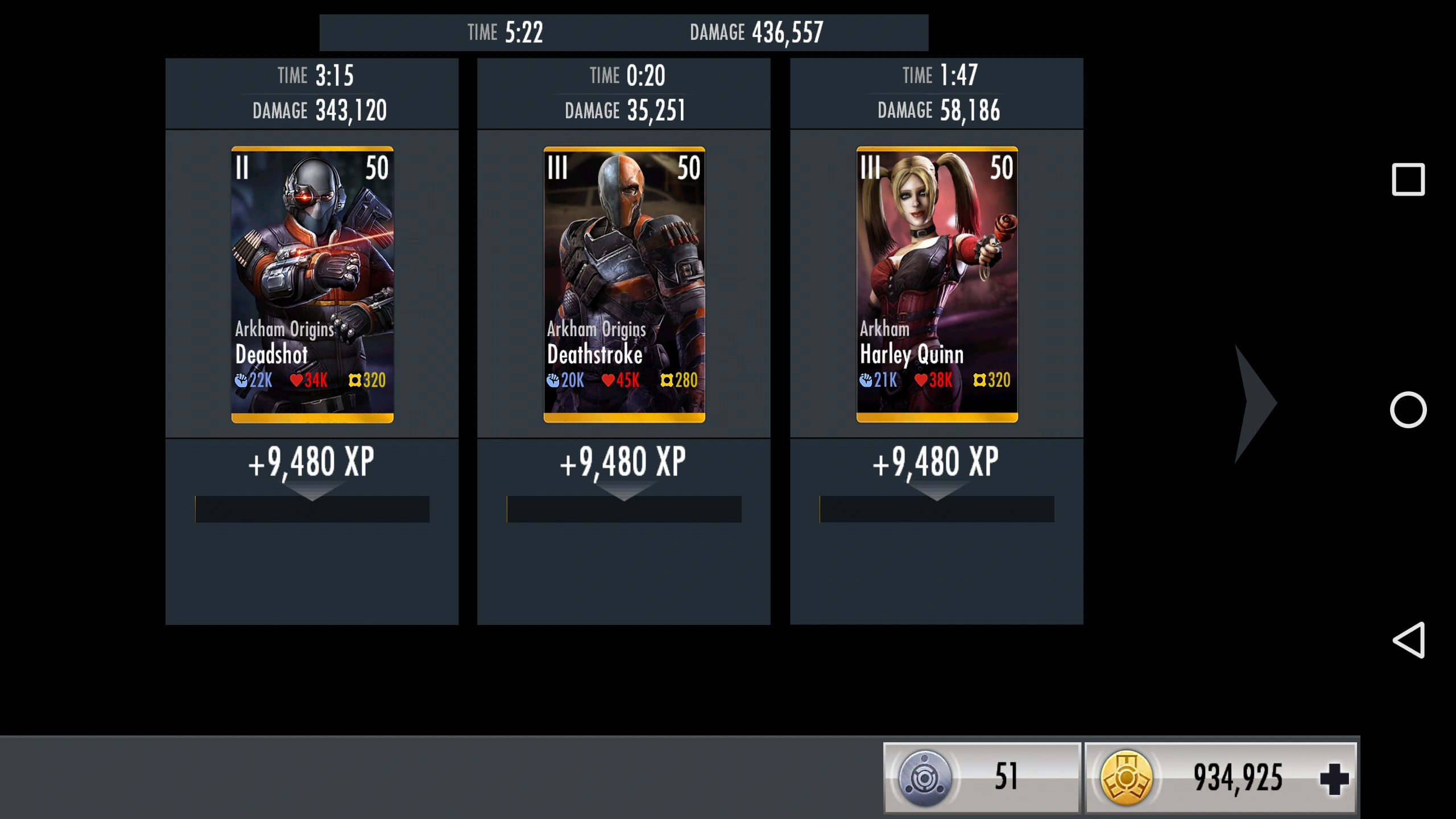Select the Arkham Origins Deathstroke card
The height and width of the screenshot is (819, 1456).
click(x=624, y=284)
